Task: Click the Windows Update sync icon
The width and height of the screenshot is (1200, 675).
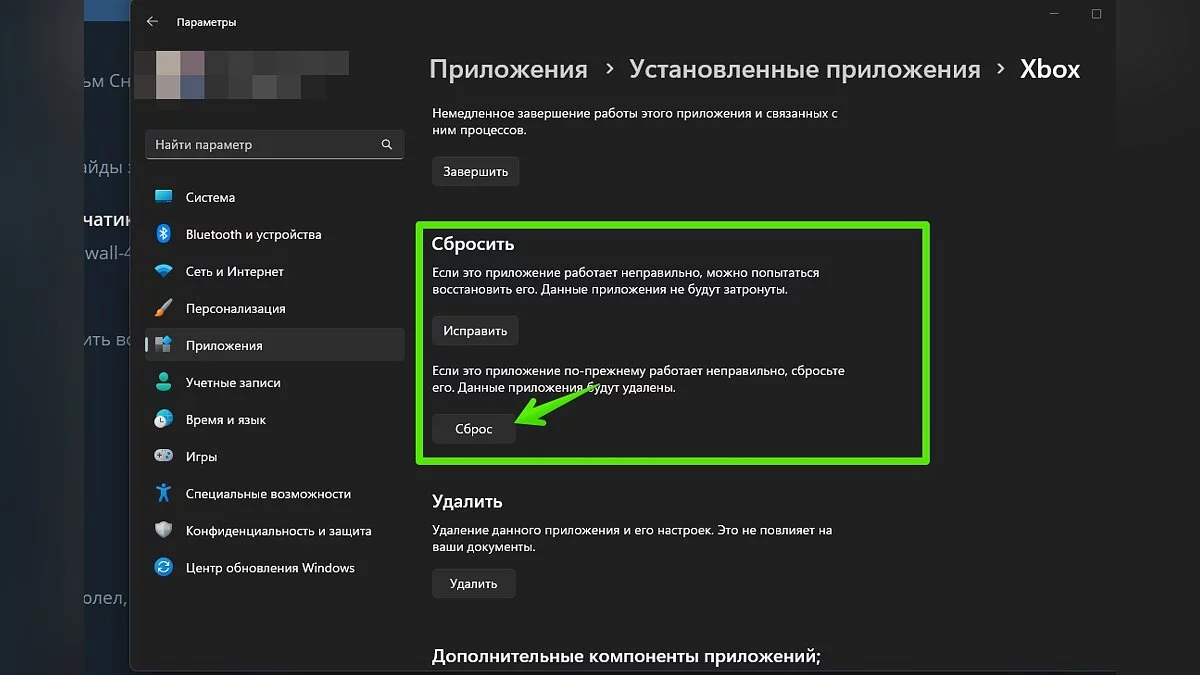Action: 164,567
